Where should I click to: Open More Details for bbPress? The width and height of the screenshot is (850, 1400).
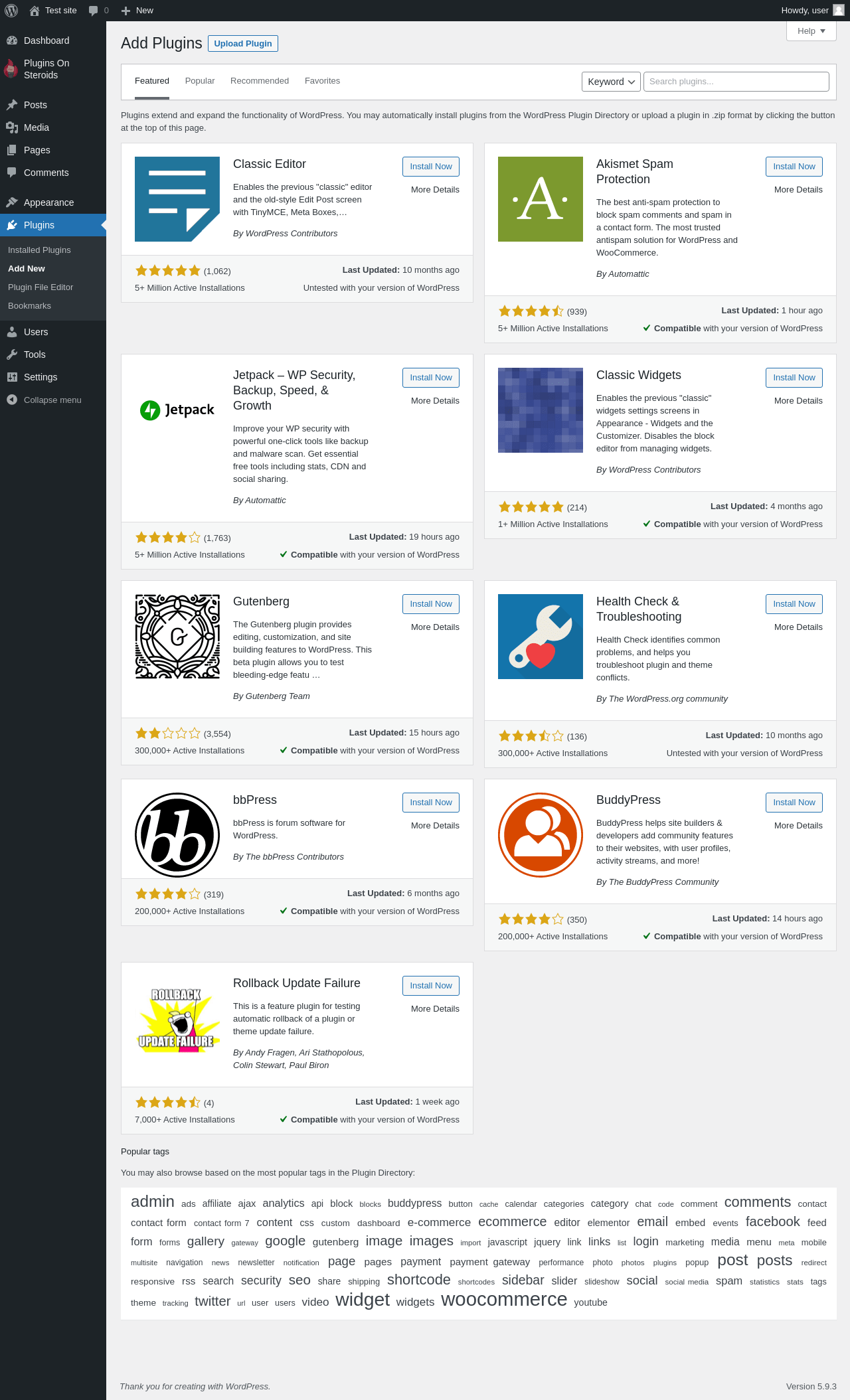tap(435, 826)
